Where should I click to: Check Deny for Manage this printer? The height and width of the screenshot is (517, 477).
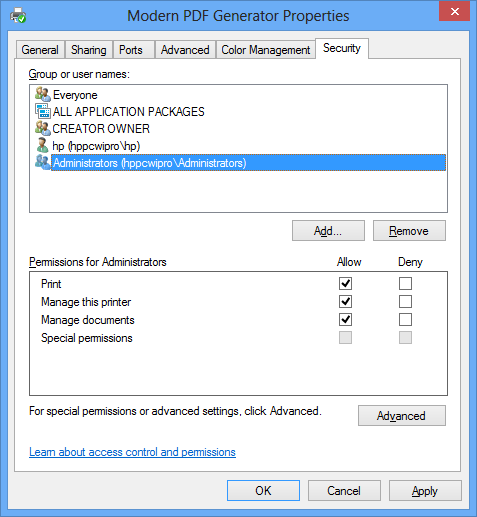click(x=405, y=301)
